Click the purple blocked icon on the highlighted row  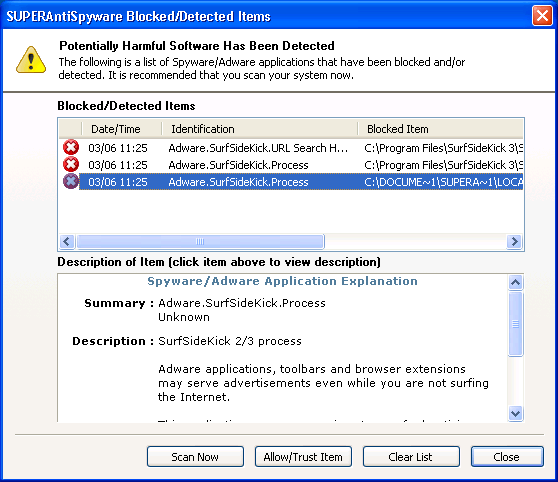71,182
